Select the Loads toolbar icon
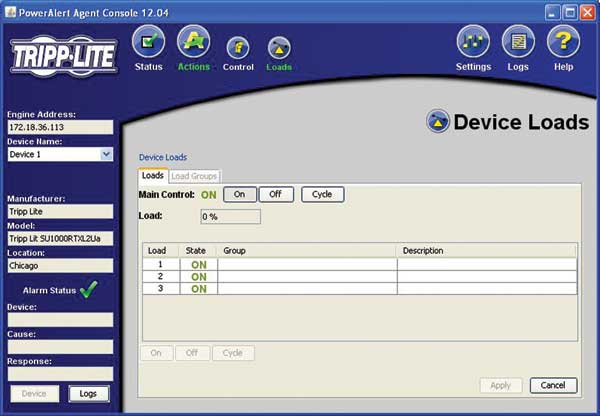Screen dimensions: 600x416 279,48
